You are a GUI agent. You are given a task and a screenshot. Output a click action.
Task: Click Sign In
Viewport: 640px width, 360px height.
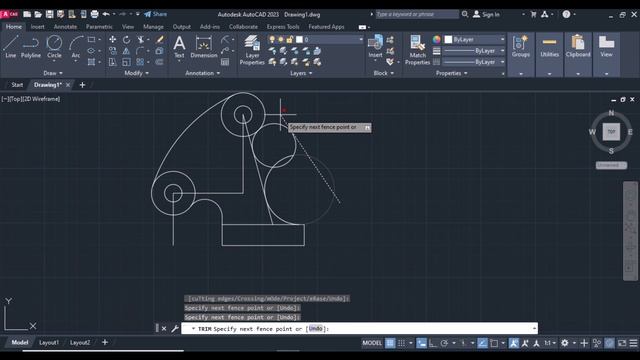pos(486,14)
